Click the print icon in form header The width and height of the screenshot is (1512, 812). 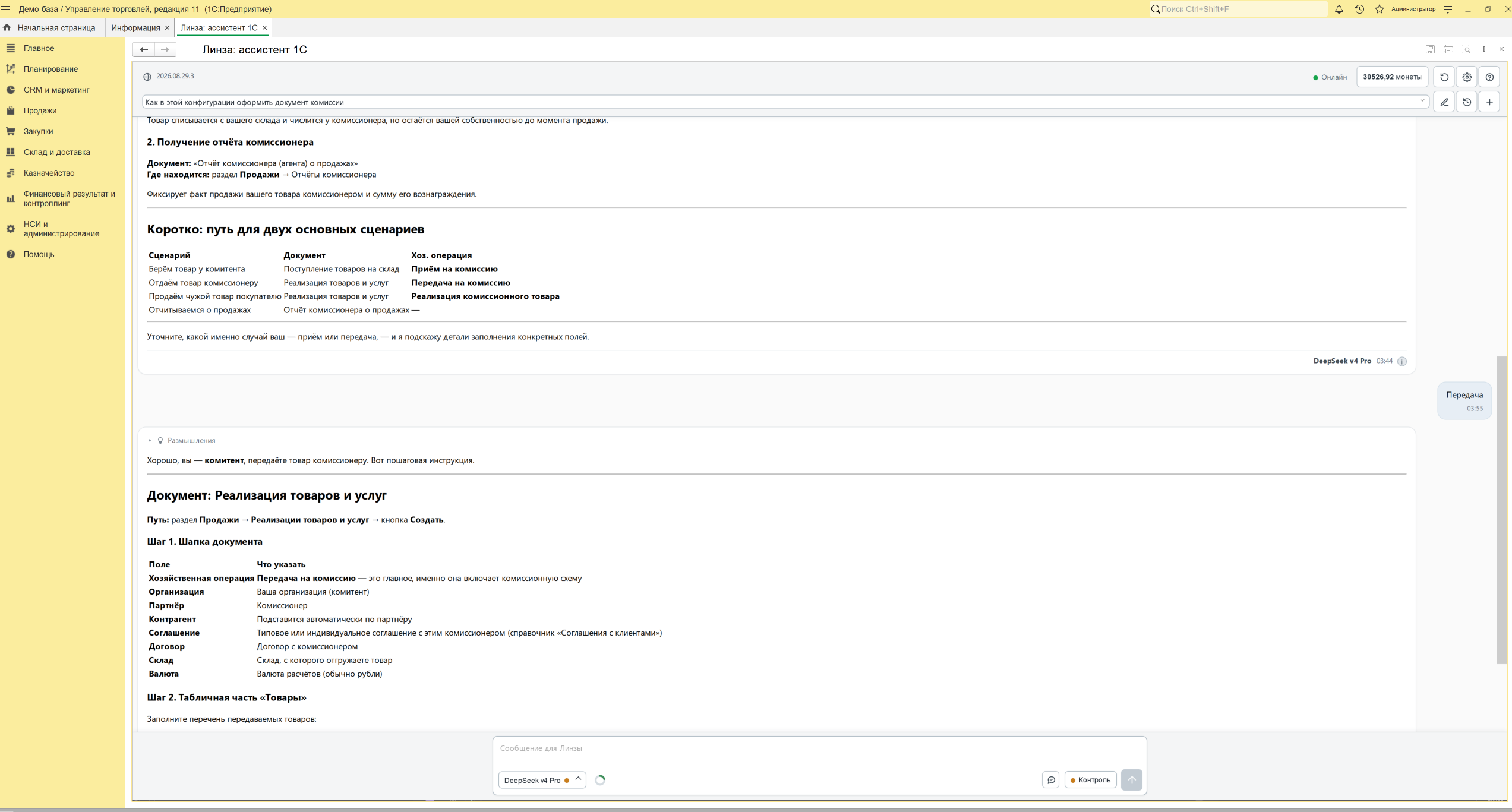tap(1448, 49)
